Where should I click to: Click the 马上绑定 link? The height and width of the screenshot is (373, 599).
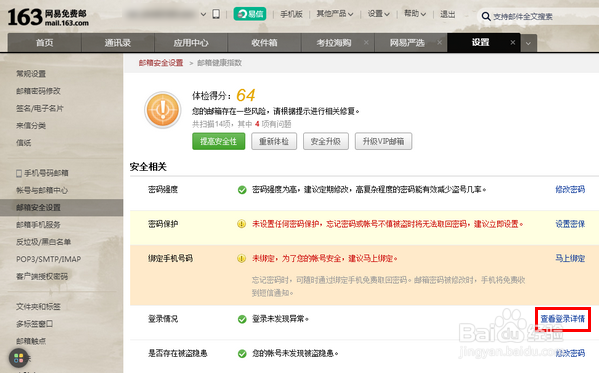pos(570,258)
